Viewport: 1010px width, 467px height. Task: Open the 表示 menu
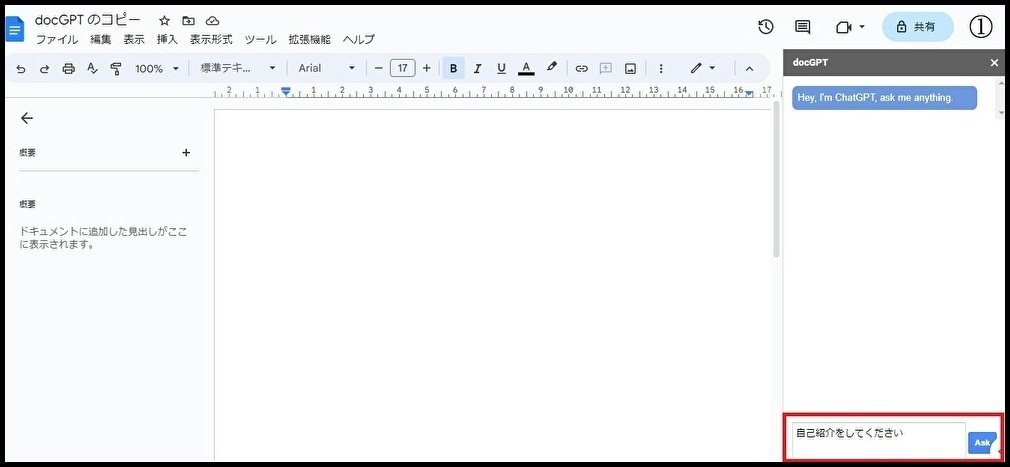pyautogui.click(x=134, y=40)
